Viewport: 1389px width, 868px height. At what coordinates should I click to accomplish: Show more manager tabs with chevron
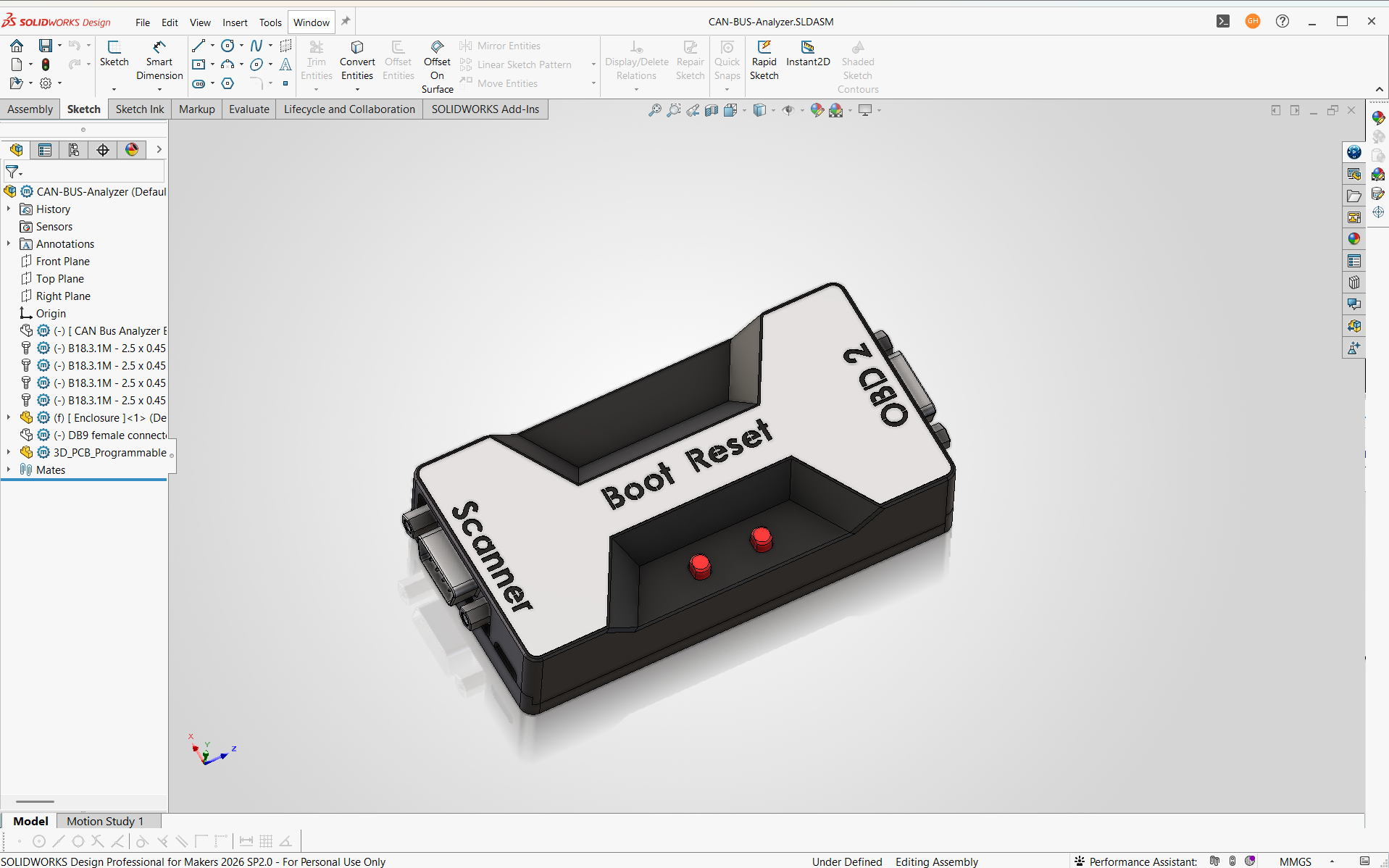(159, 150)
